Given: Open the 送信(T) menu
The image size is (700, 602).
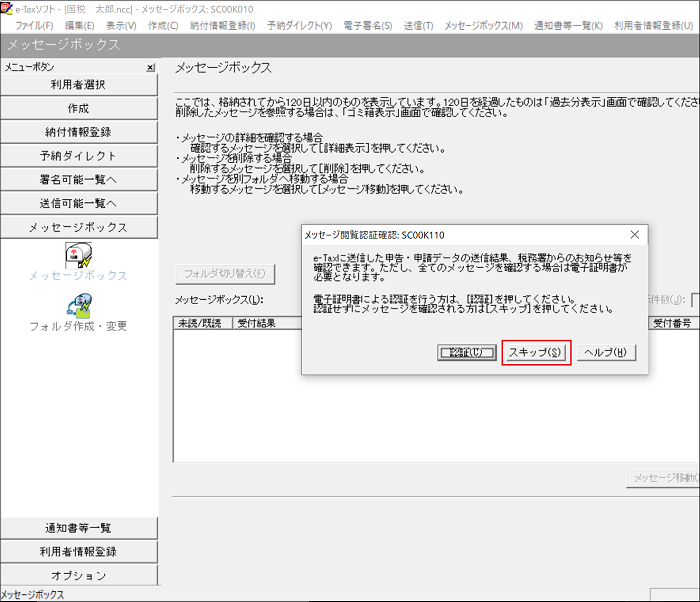Looking at the screenshot, I should click(x=418, y=25).
